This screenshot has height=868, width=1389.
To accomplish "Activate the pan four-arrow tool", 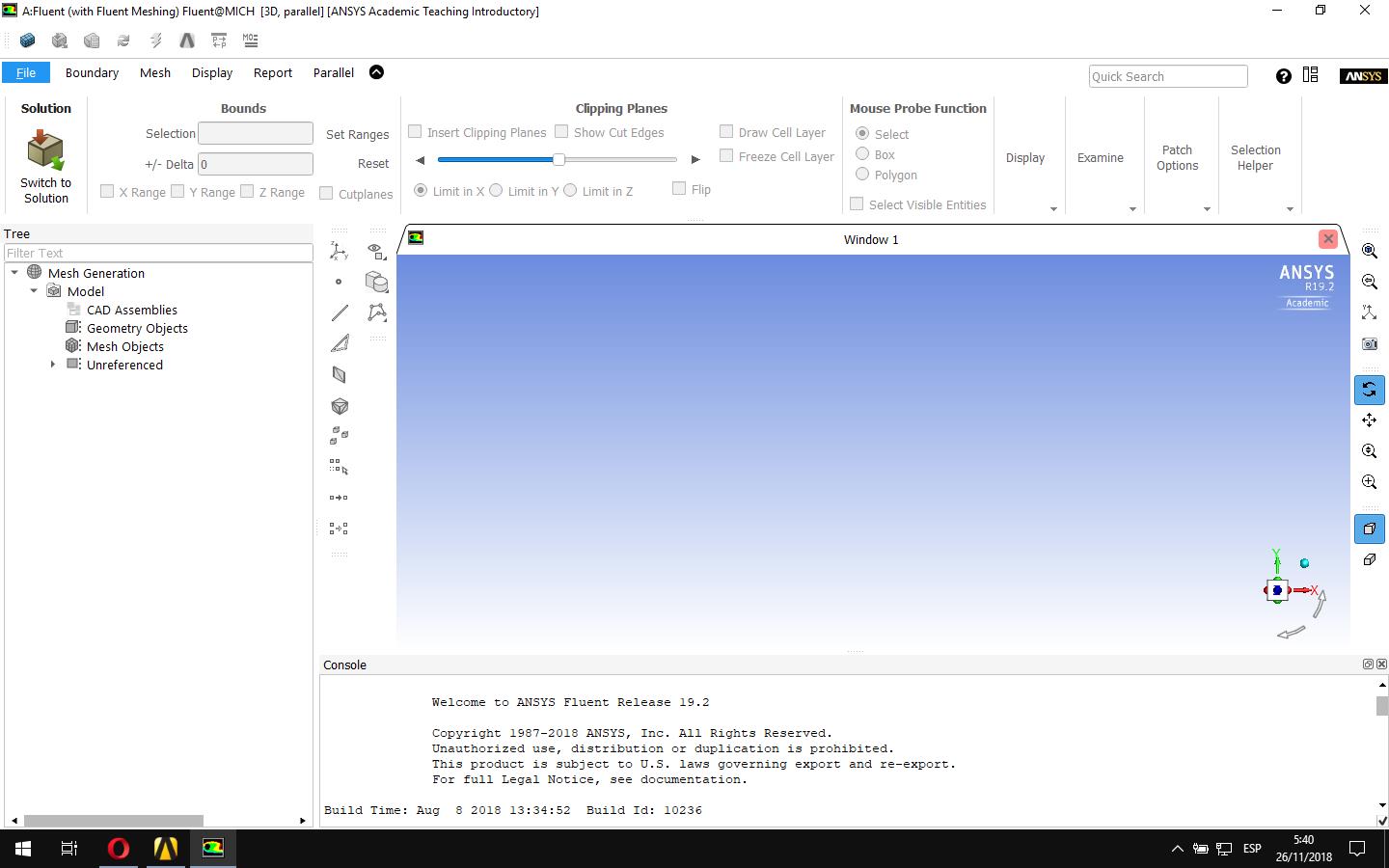I will tap(1369, 420).
